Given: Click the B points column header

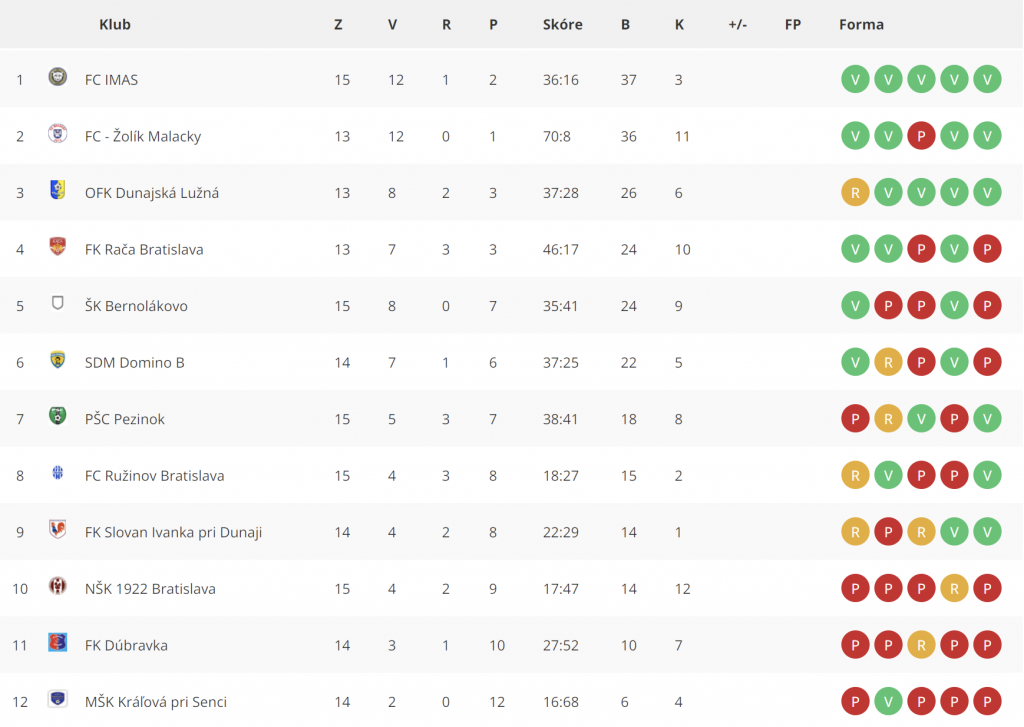Looking at the screenshot, I should click(x=625, y=25).
